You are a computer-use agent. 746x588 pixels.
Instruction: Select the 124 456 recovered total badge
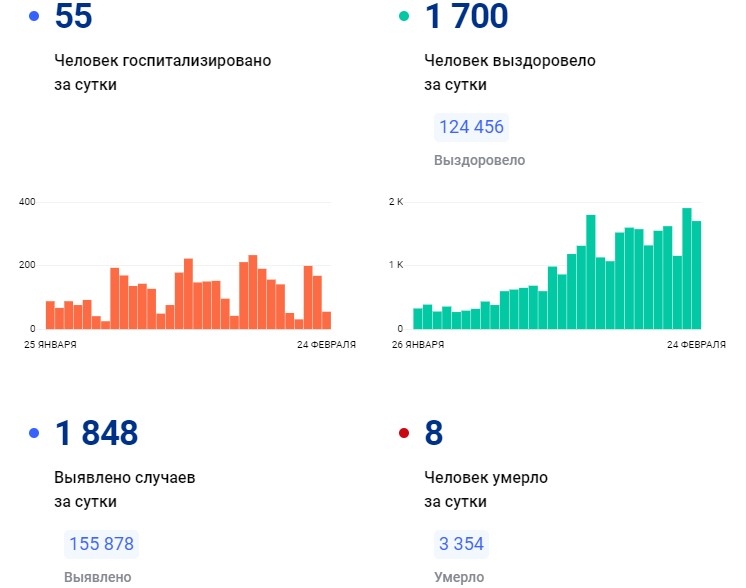(x=471, y=128)
